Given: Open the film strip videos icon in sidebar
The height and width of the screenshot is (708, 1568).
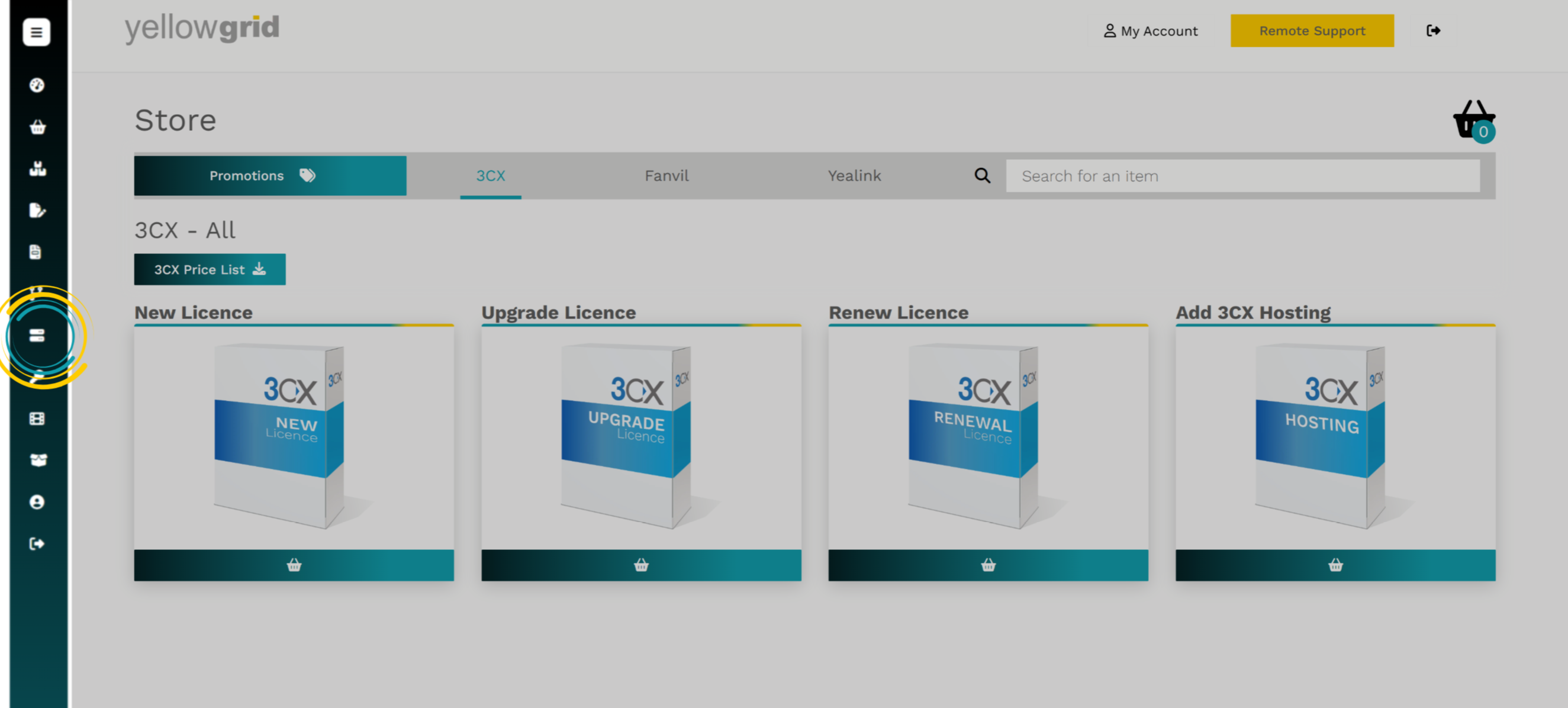Looking at the screenshot, I should click(x=37, y=419).
